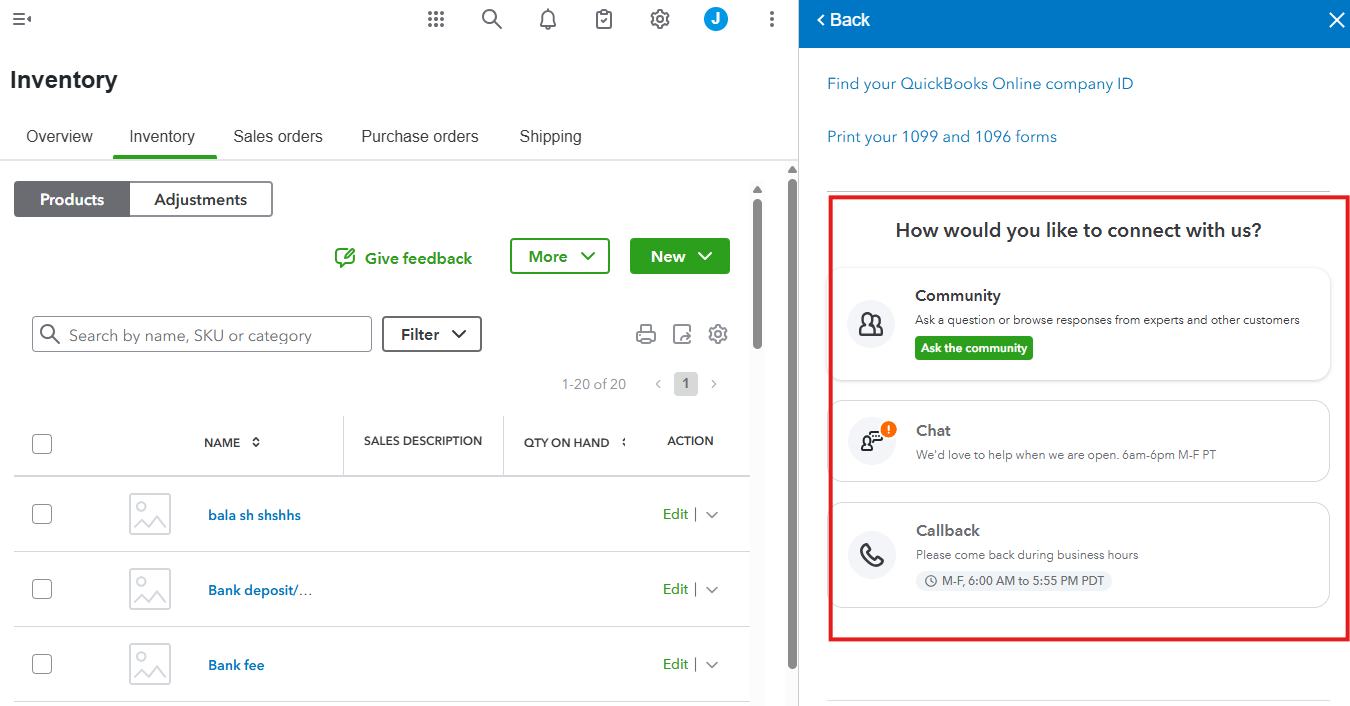Viewport: 1350px width, 706px height.
Task: Select the Inventory tab
Action: point(162,136)
